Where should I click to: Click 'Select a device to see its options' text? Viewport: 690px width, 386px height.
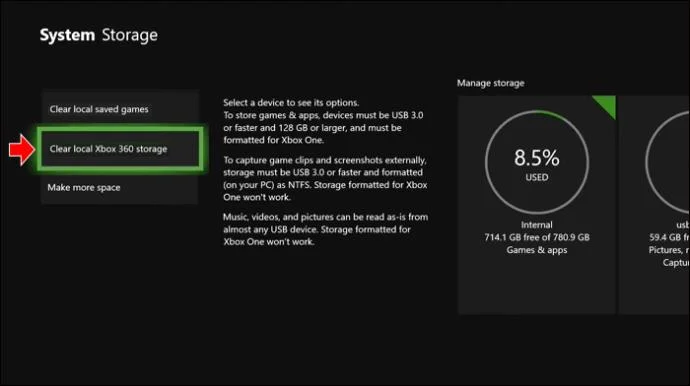click(x=291, y=103)
